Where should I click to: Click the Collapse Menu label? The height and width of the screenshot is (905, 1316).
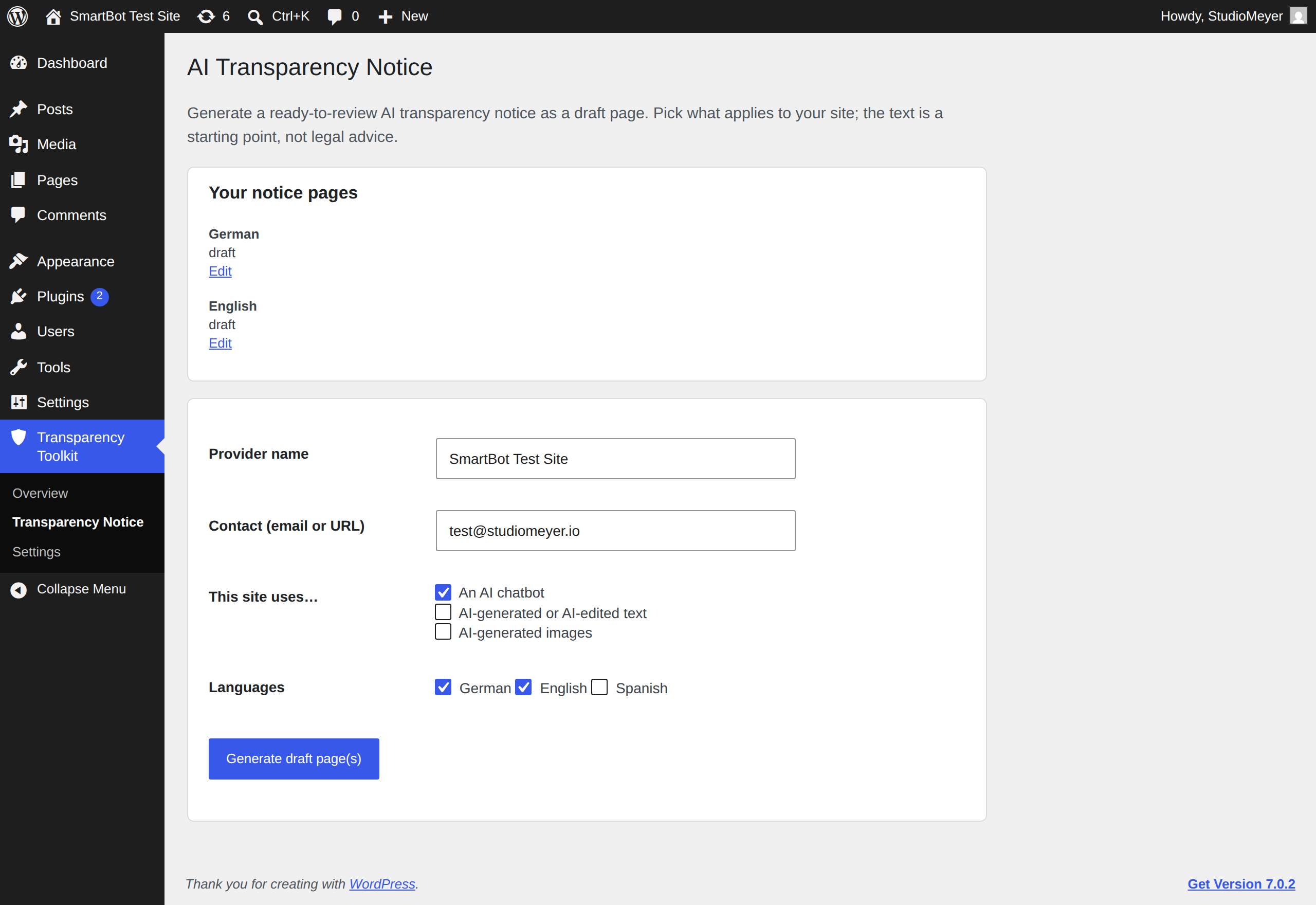point(81,589)
